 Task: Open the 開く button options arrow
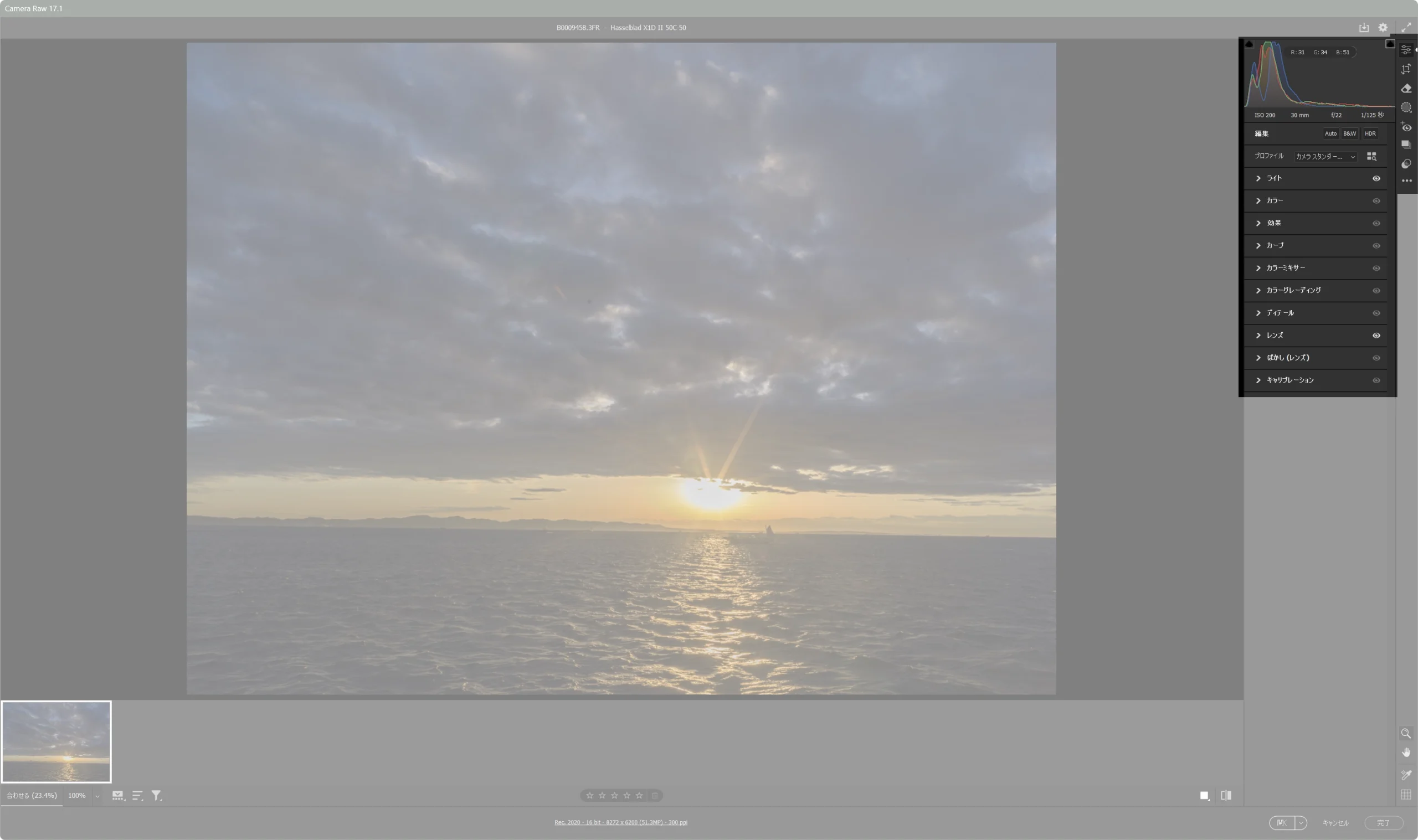click(x=1301, y=822)
